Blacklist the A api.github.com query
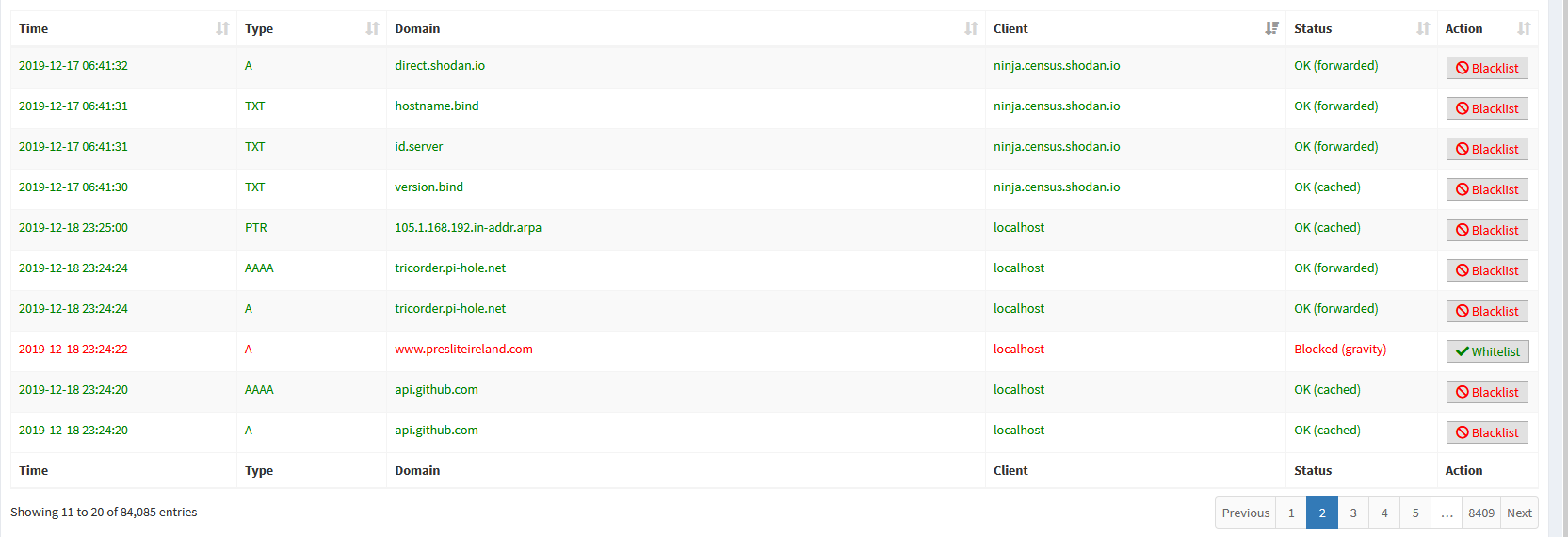1568x537 pixels. coord(1487,432)
